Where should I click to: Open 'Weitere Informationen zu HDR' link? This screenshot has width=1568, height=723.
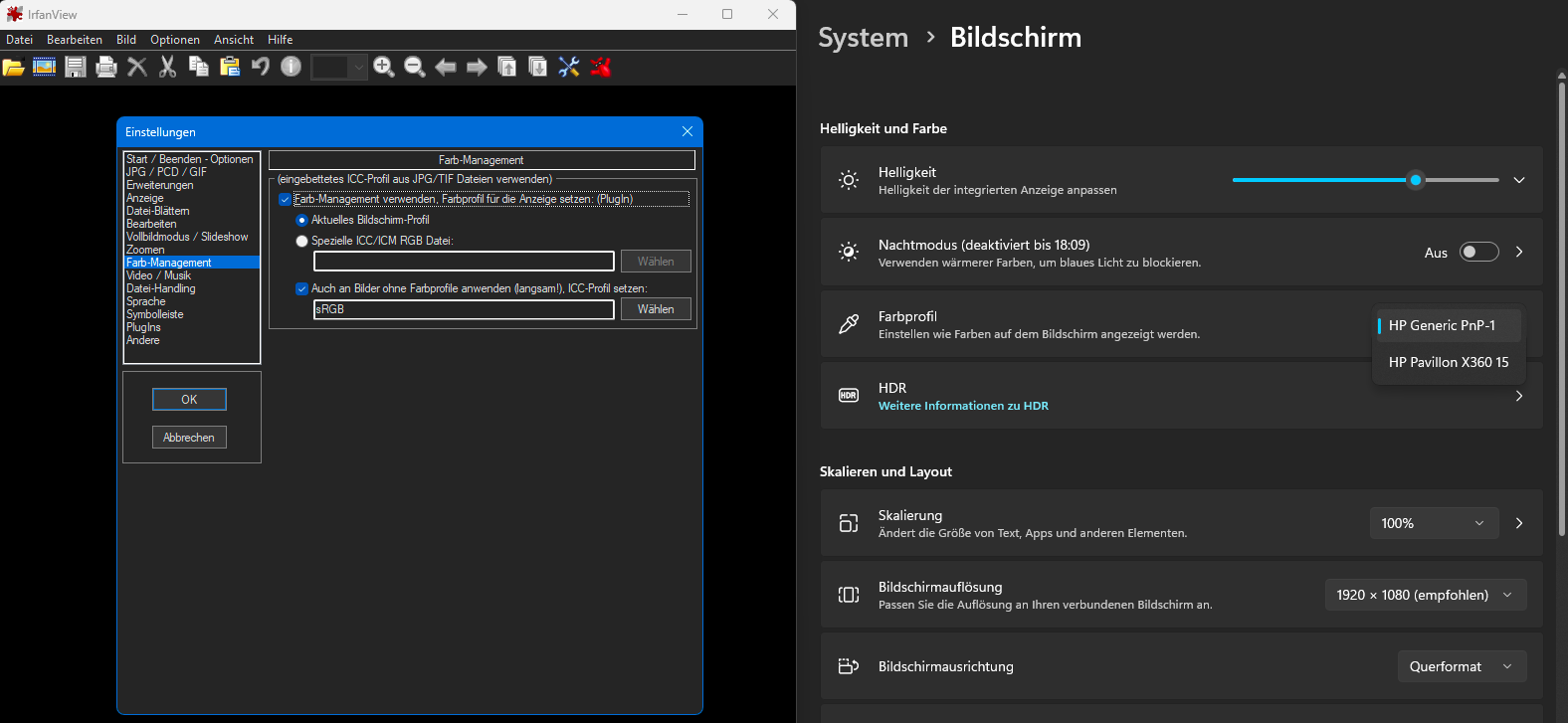point(963,406)
